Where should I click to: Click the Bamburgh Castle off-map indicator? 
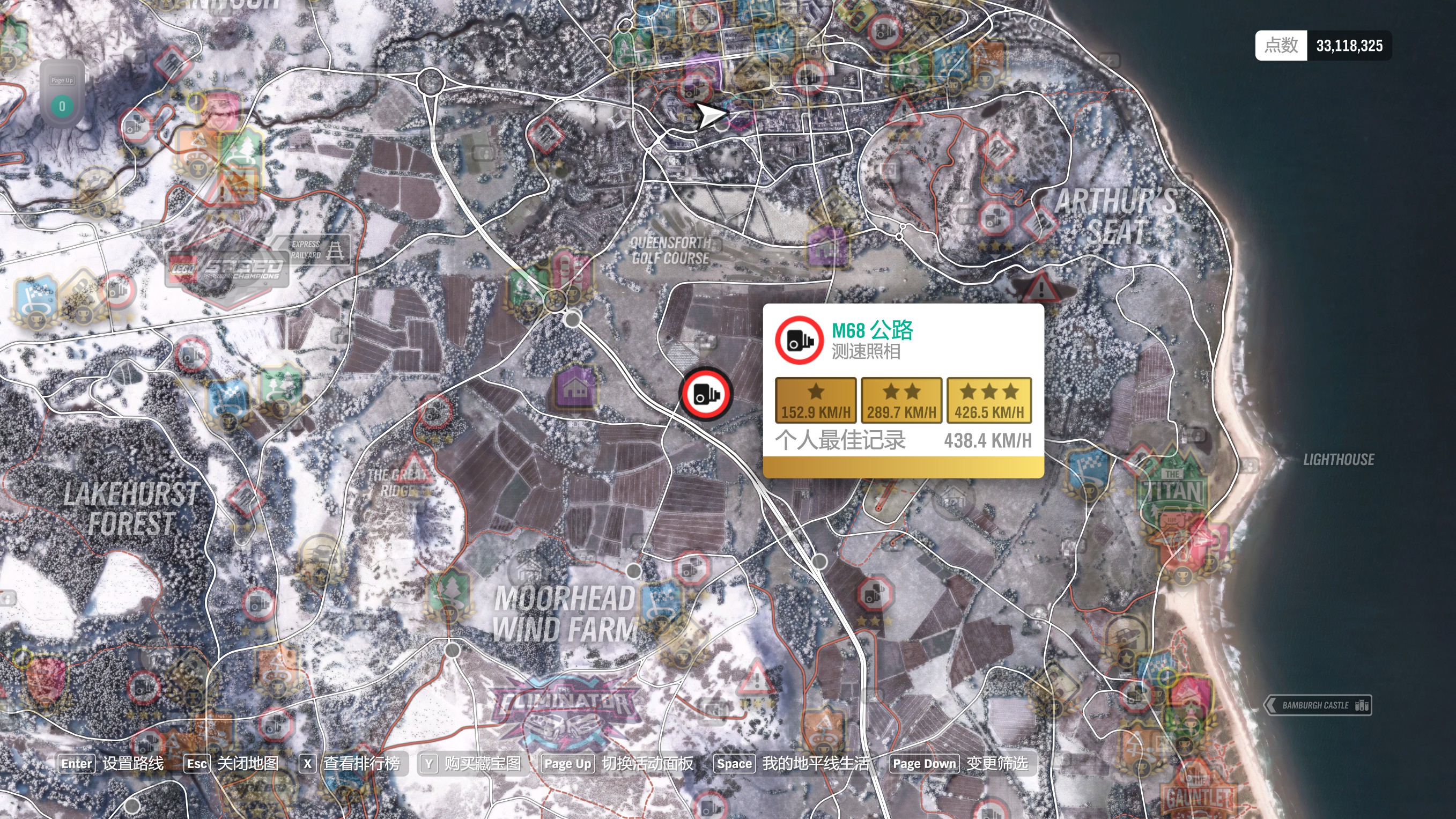(1318, 705)
